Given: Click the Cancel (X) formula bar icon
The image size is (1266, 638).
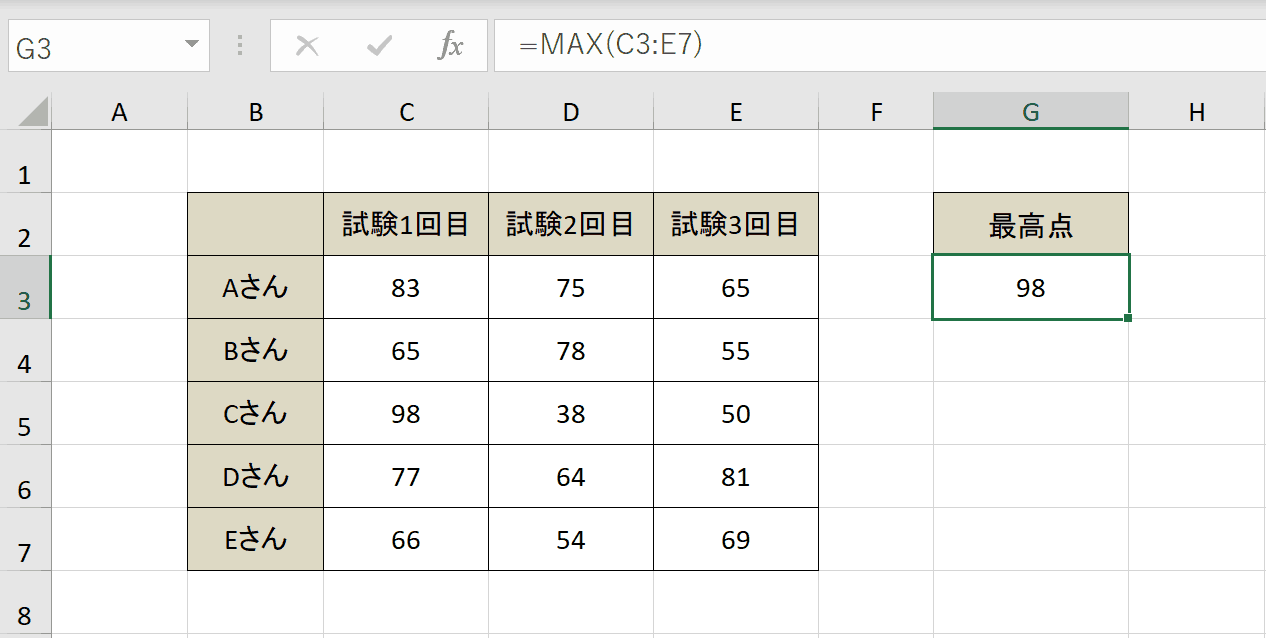Looking at the screenshot, I should (307, 46).
